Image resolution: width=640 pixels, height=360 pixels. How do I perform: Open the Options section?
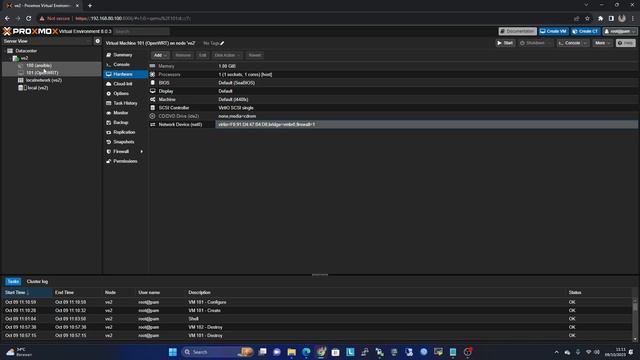(121, 93)
